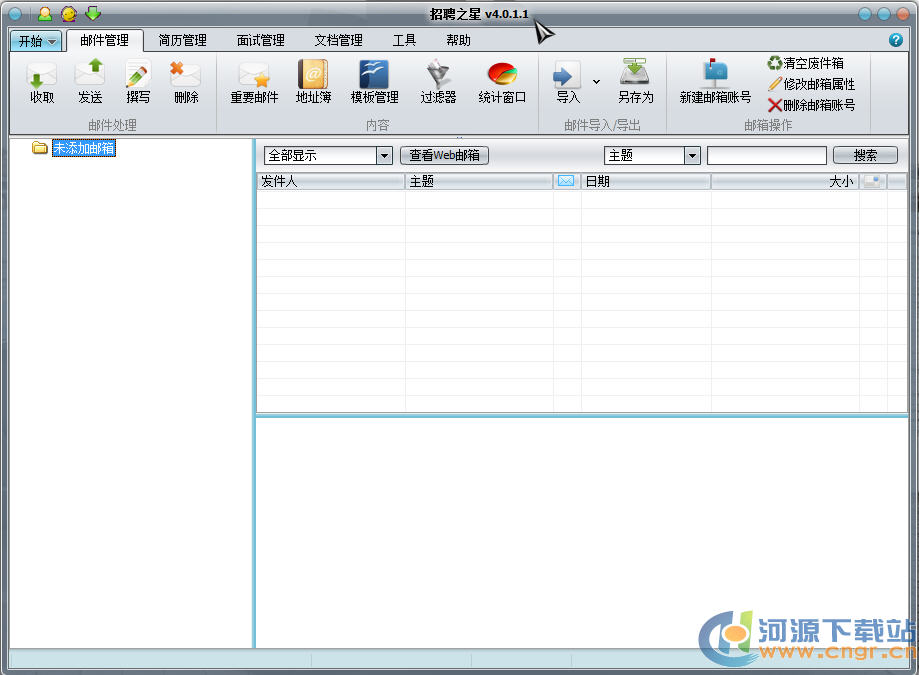The width and height of the screenshot is (919, 675).
Task: Click 另存为 save as icon
Action: [635, 77]
